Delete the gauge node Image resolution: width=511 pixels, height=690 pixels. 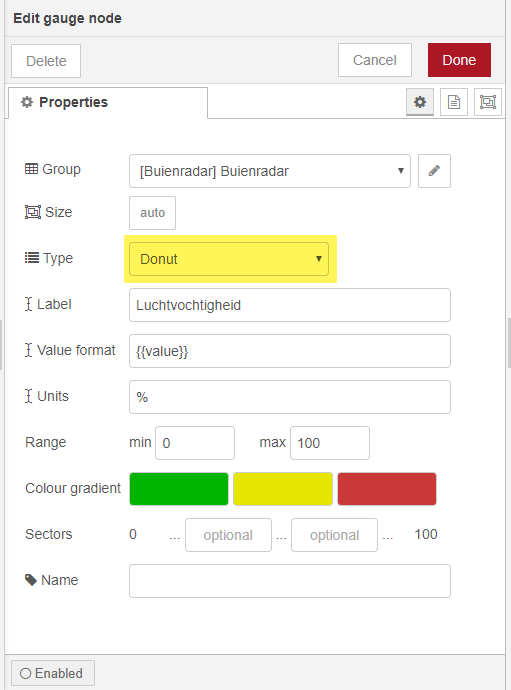pos(46,61)
